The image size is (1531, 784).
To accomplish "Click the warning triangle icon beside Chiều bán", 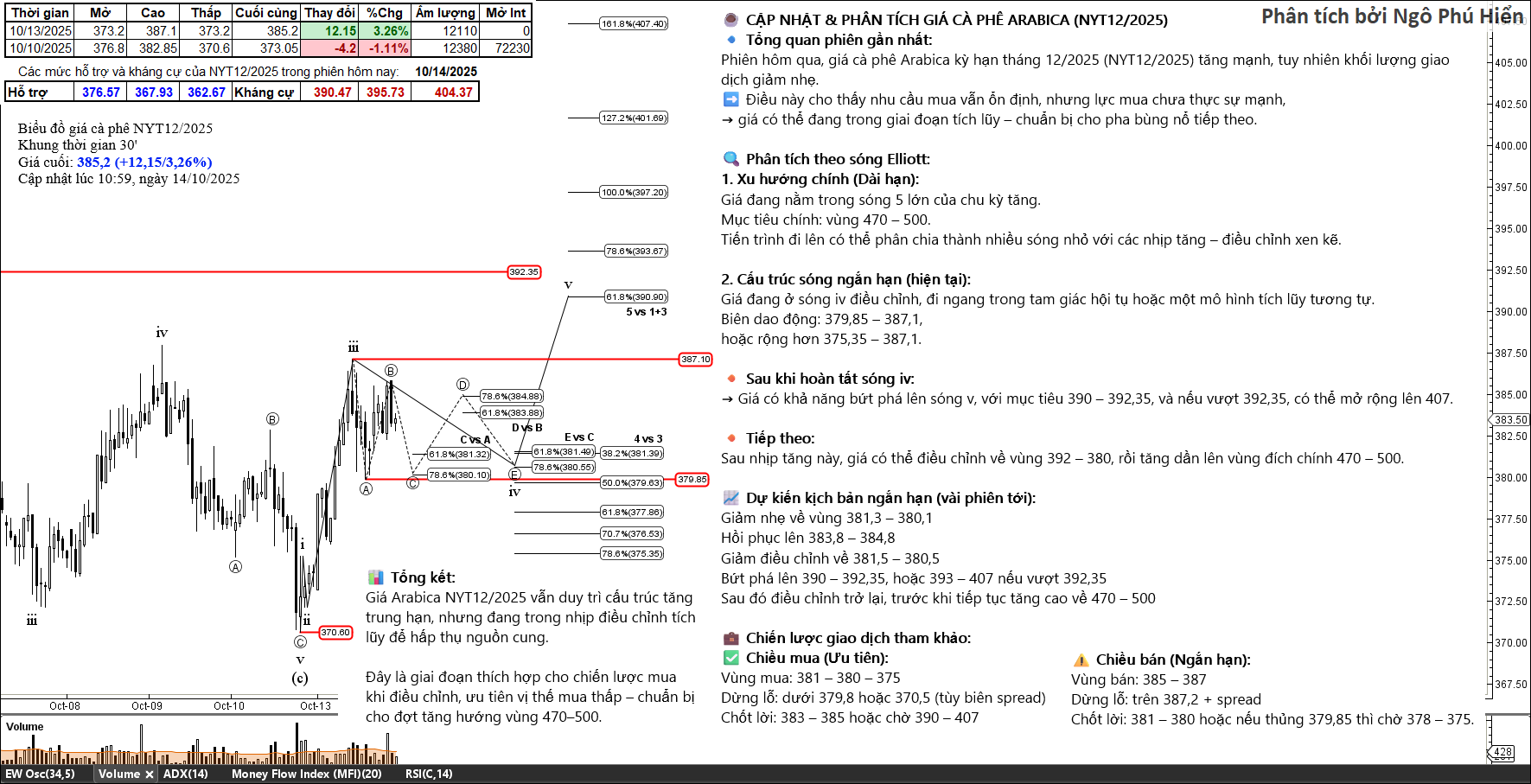I will click(x=1081, y=660).
